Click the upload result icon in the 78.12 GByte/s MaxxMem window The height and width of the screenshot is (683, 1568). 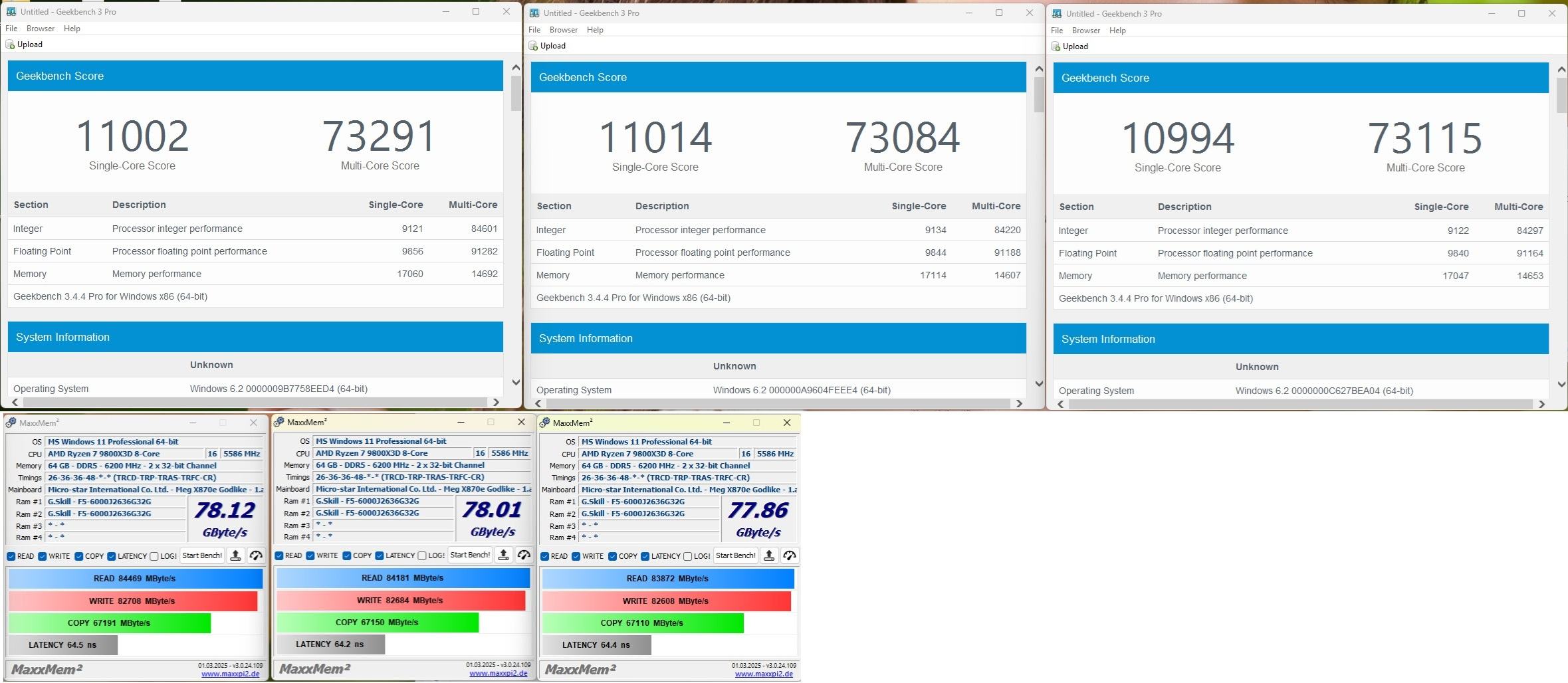click(235, 555)
